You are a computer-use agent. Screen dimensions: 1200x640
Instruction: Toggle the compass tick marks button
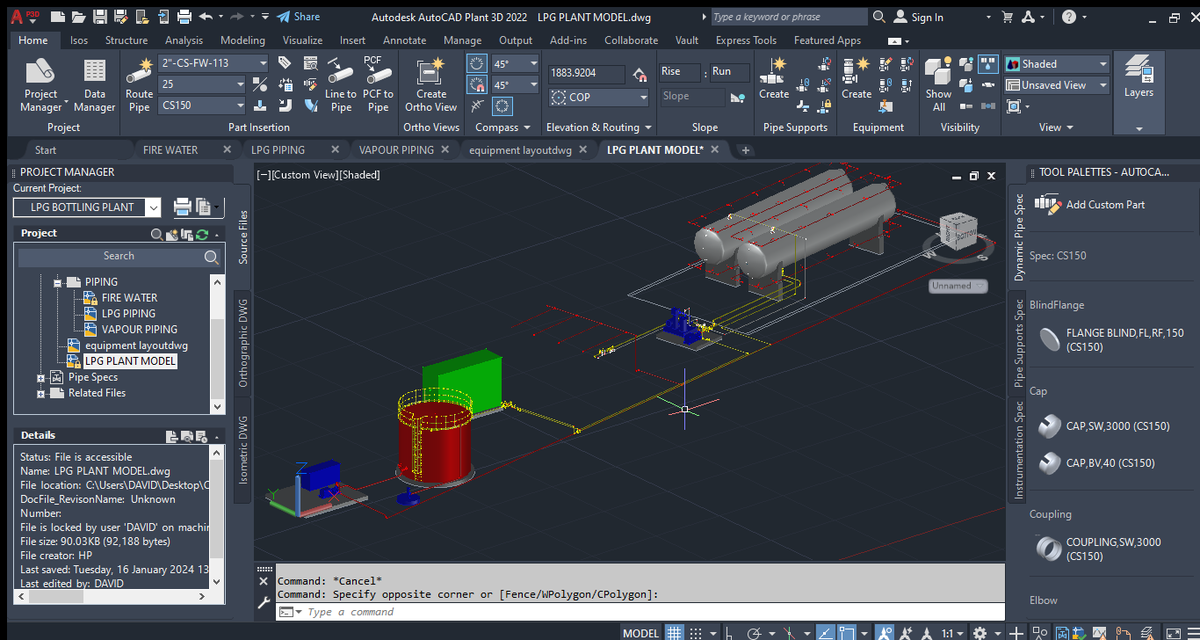pos(503,106)
